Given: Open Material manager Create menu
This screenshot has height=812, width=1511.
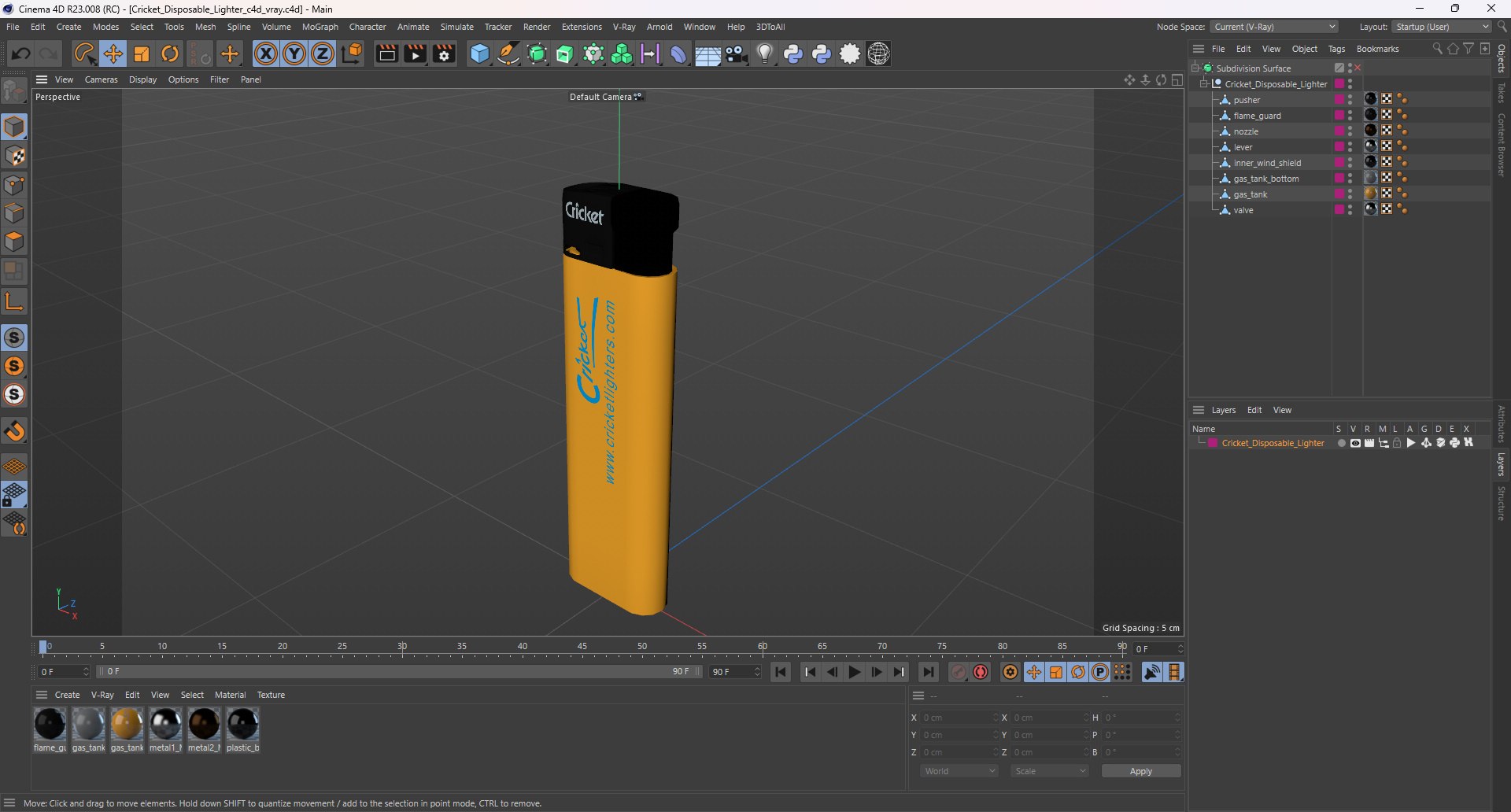Looking at the screenshot, I should [67, 695].
